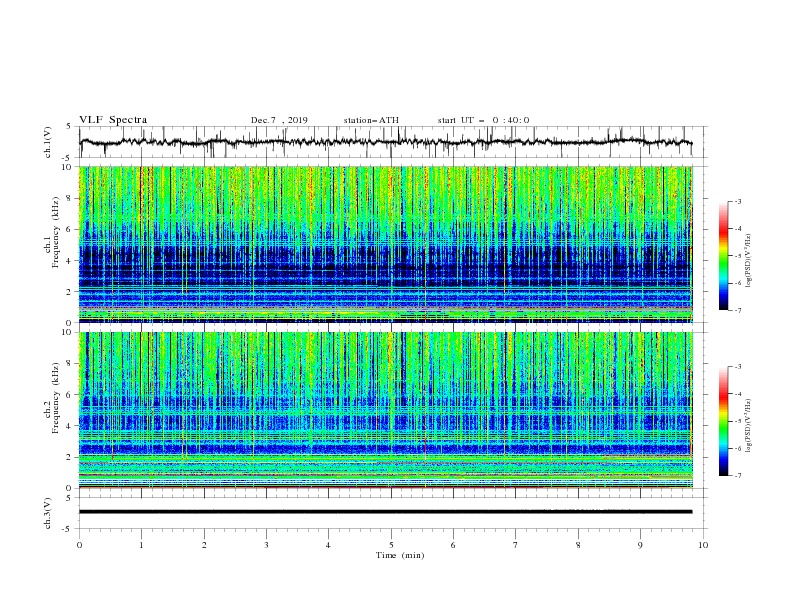Click the 2 kHz tick on ch.2 frequency axis

[70, 457]
